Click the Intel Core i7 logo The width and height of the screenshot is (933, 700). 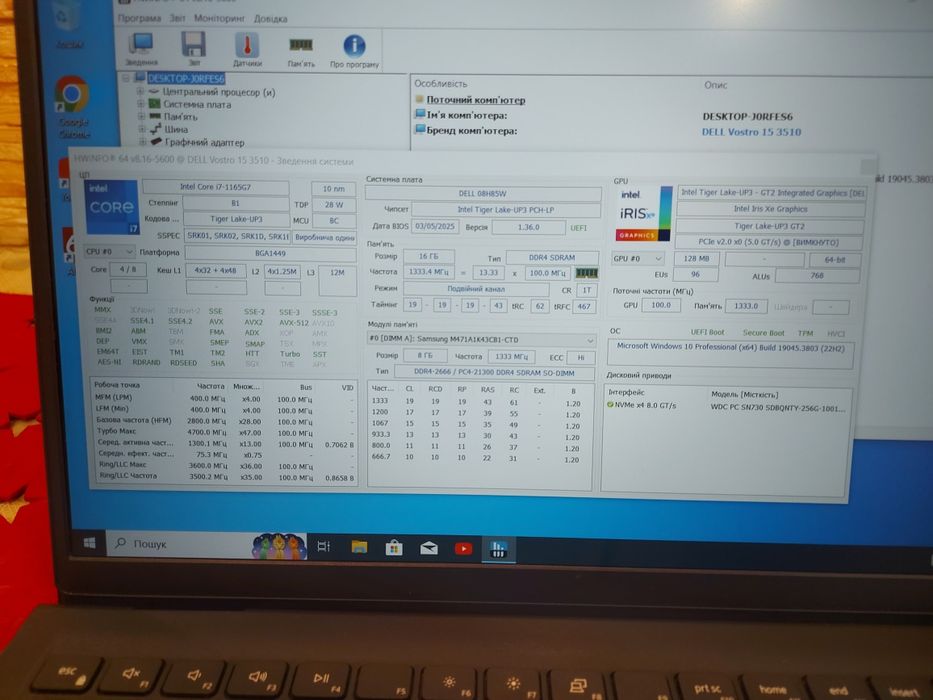click(112, 207)
